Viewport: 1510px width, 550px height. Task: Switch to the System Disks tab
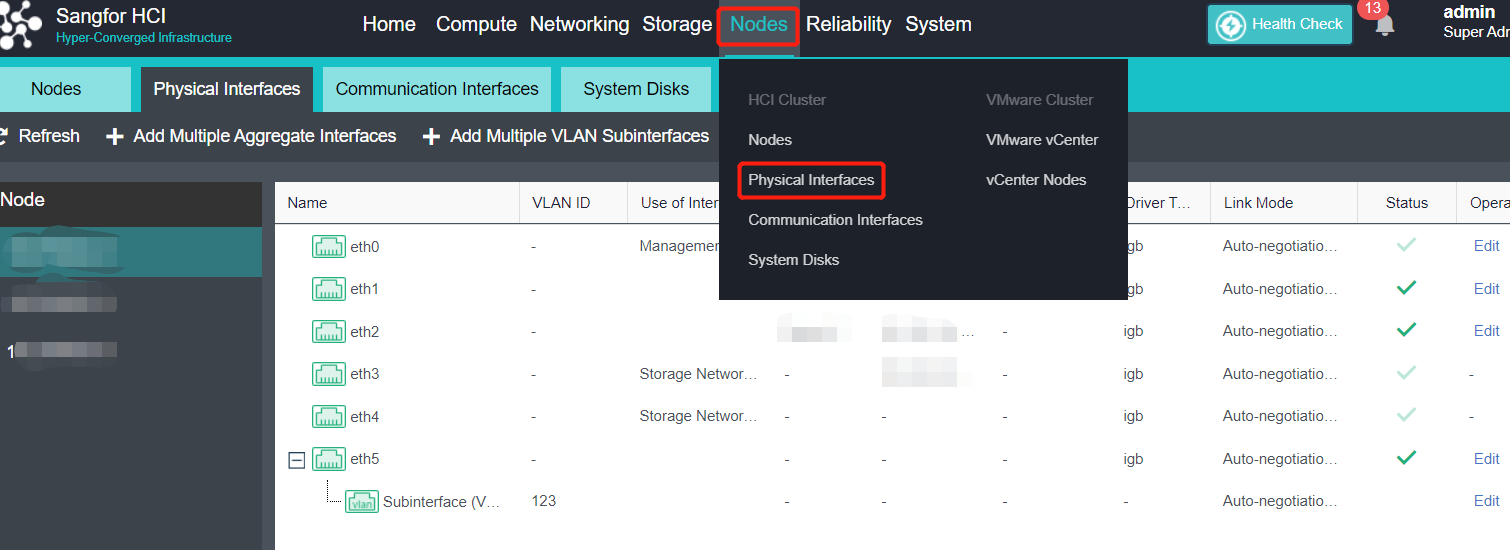coord(636,89)
